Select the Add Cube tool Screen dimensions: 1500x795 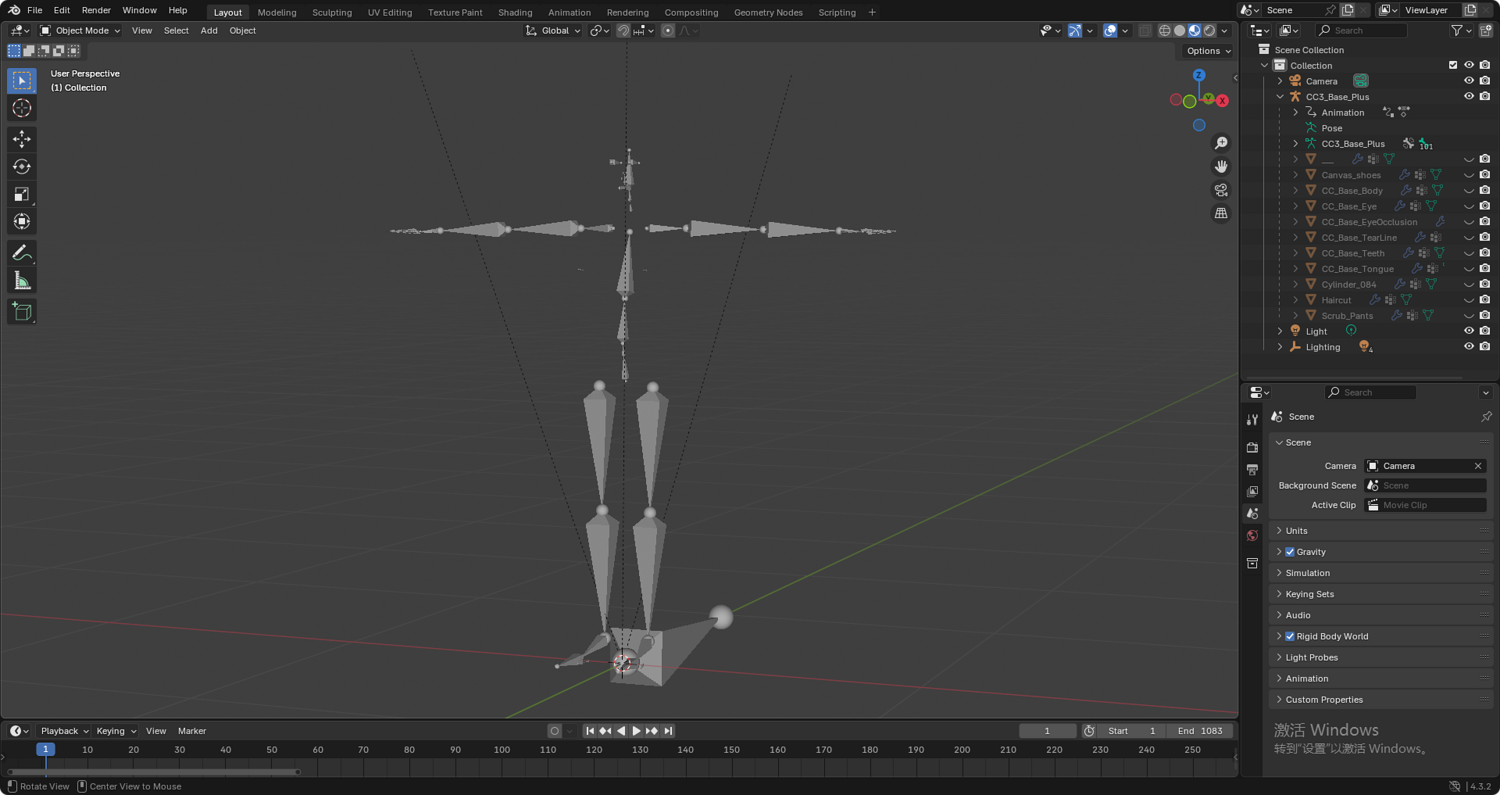pyautogui.click(x=22, y=312)
